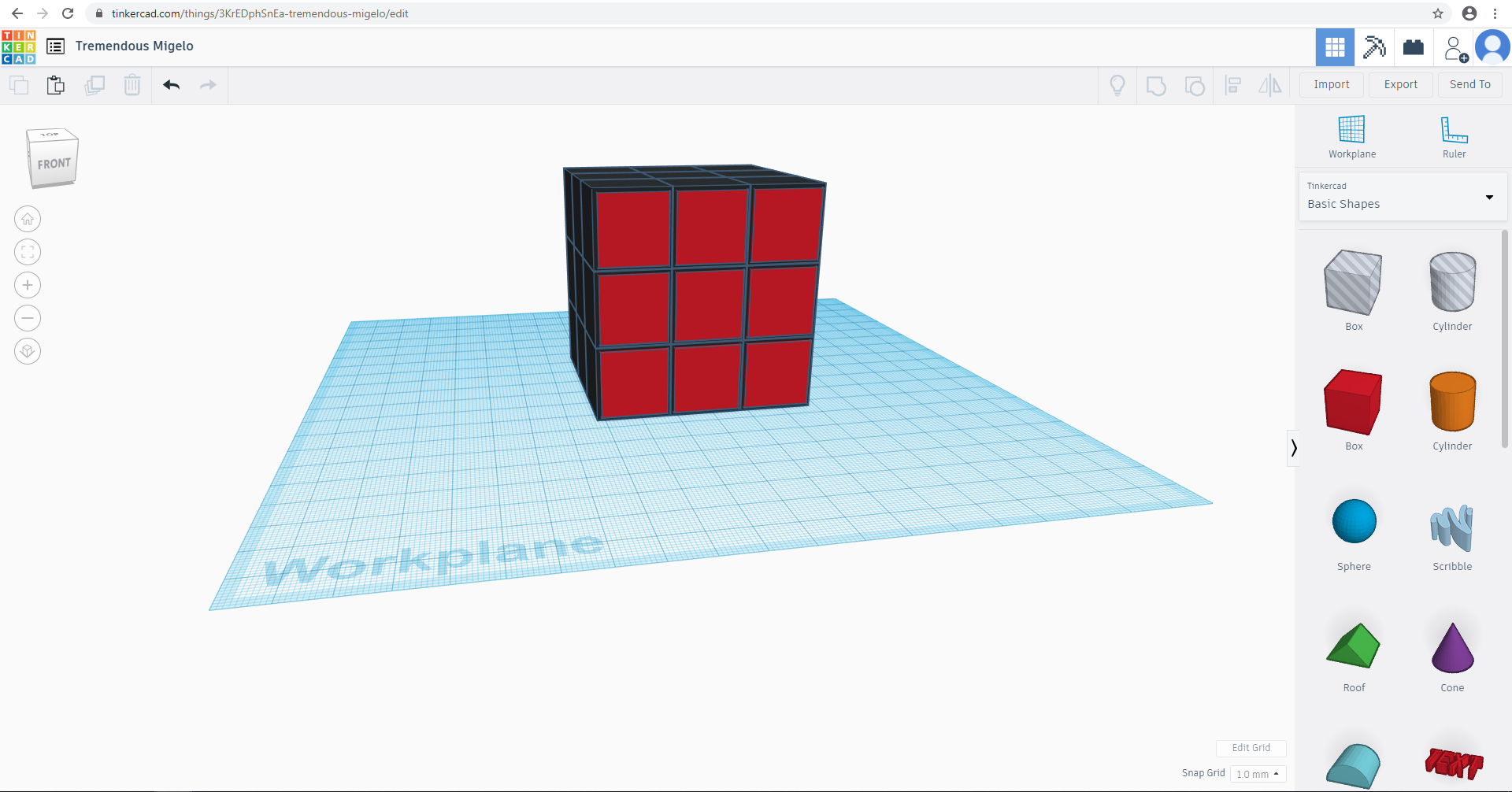Viewport: 1512px width, 792px height.
Task: Click the Tinkercad logo
Action: click(19, 47)
